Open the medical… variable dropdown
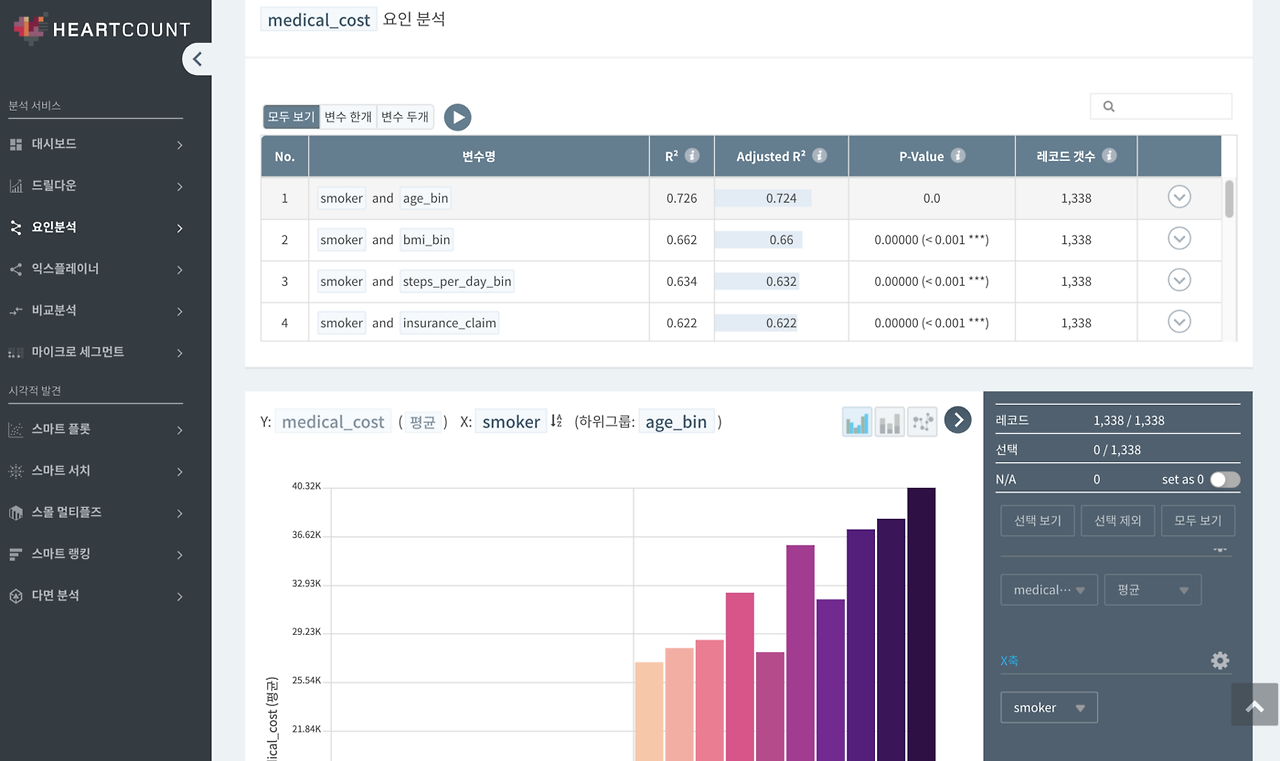The height and width of the screenshot is (761, 1280). 1049,590
